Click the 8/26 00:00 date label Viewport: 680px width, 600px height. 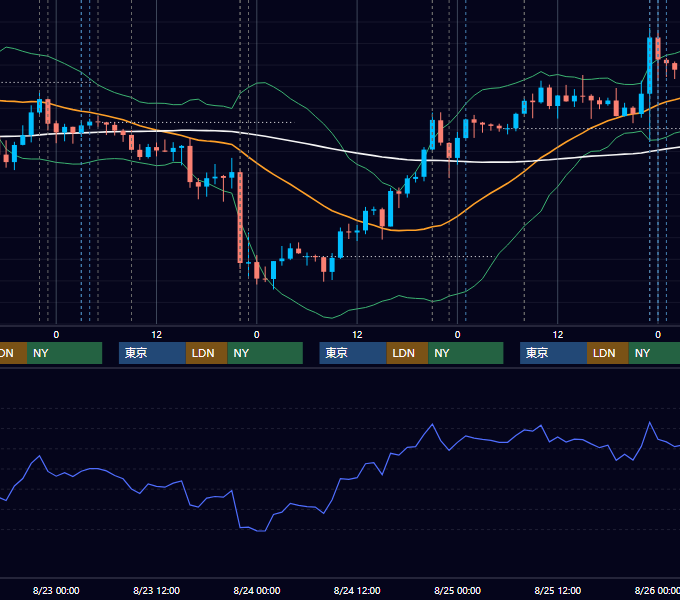point(657,590)
